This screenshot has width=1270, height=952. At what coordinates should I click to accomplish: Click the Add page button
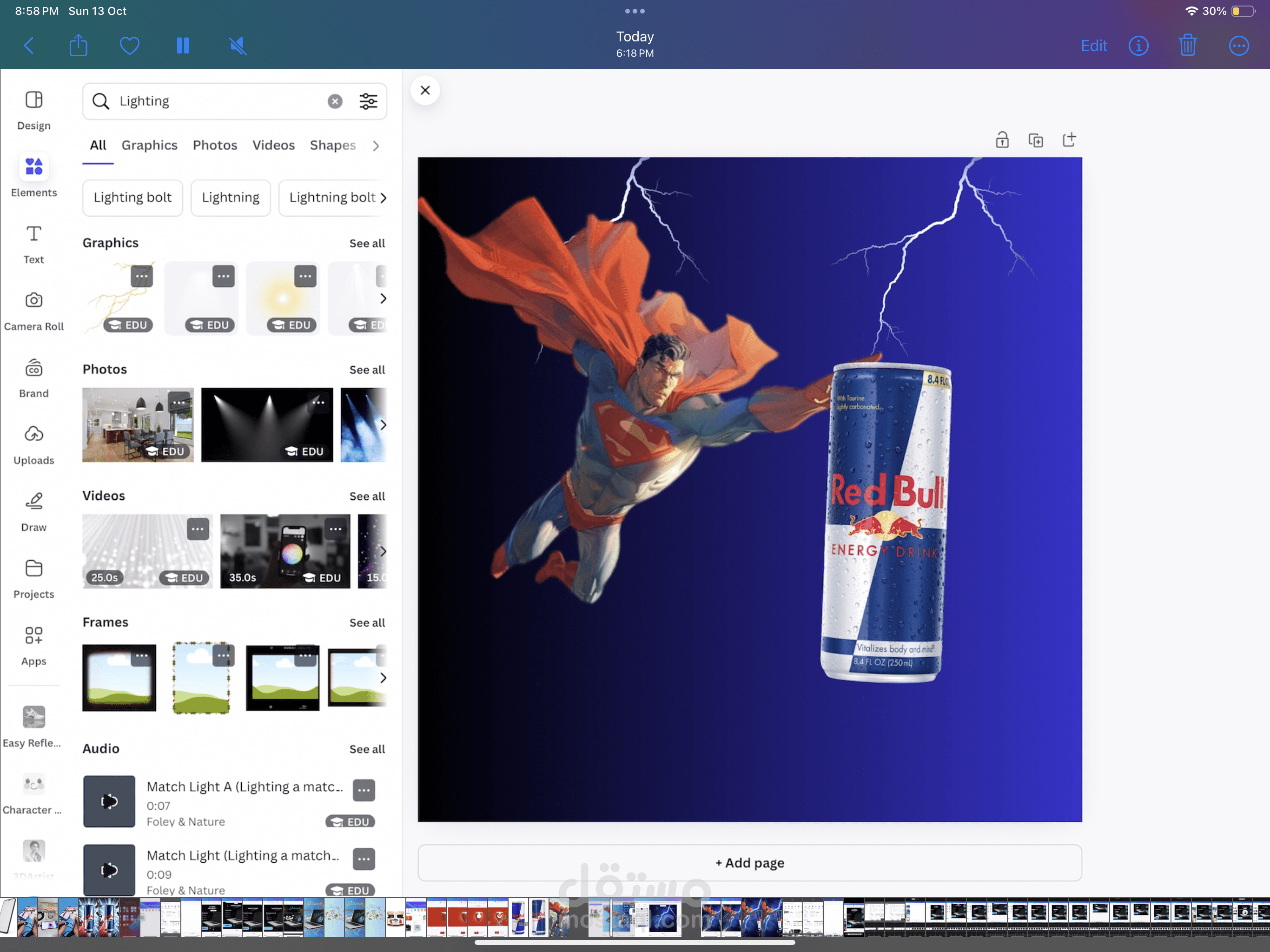(749, 862)
